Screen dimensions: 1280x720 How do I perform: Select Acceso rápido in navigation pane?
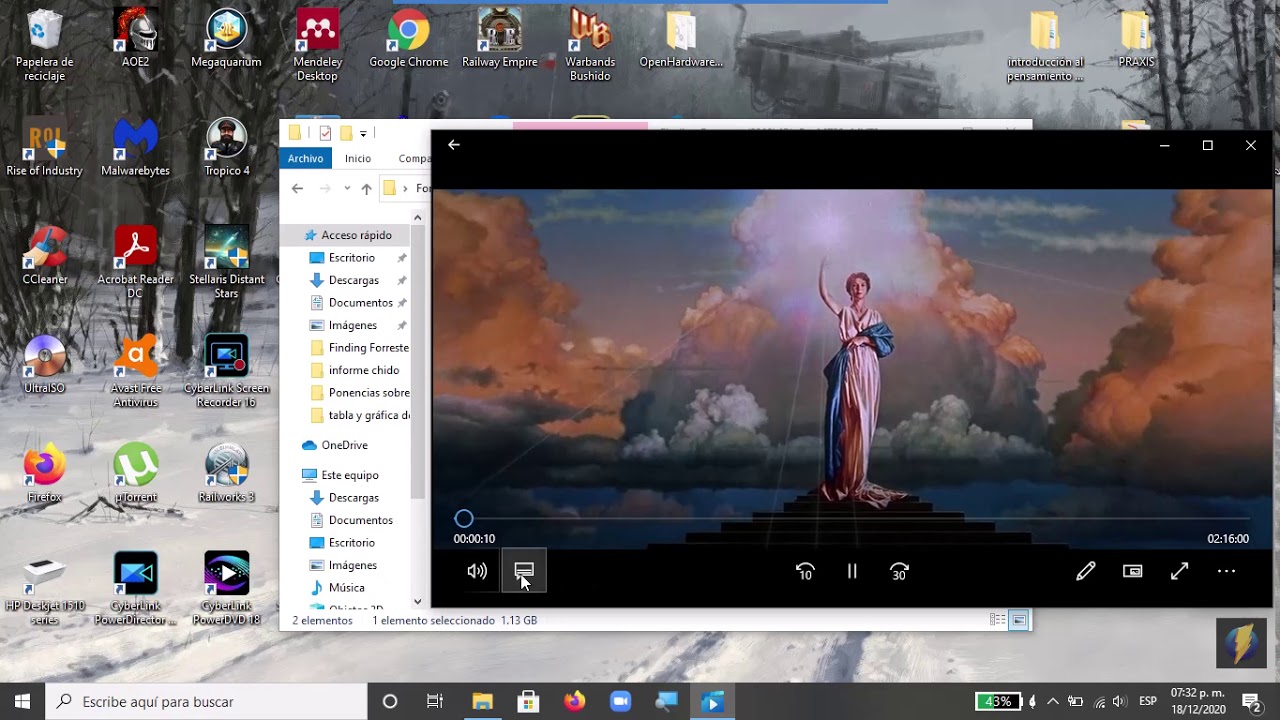(x=356, y=235)
